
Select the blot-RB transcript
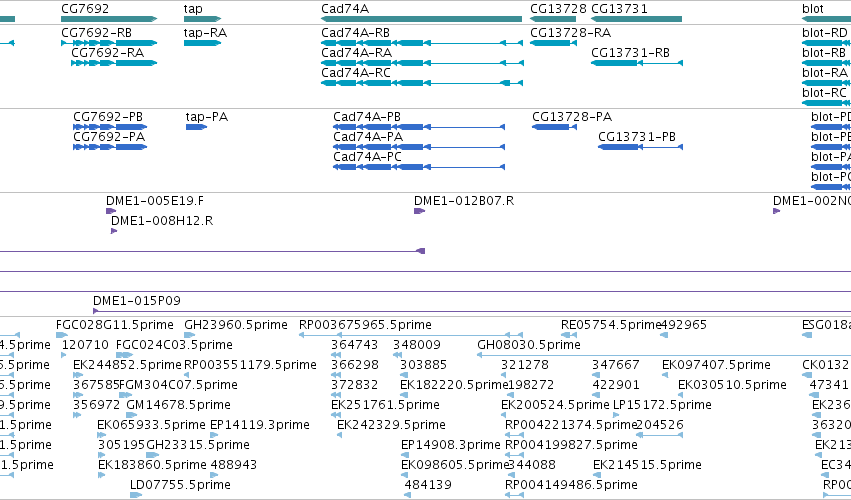click(827, 63)
